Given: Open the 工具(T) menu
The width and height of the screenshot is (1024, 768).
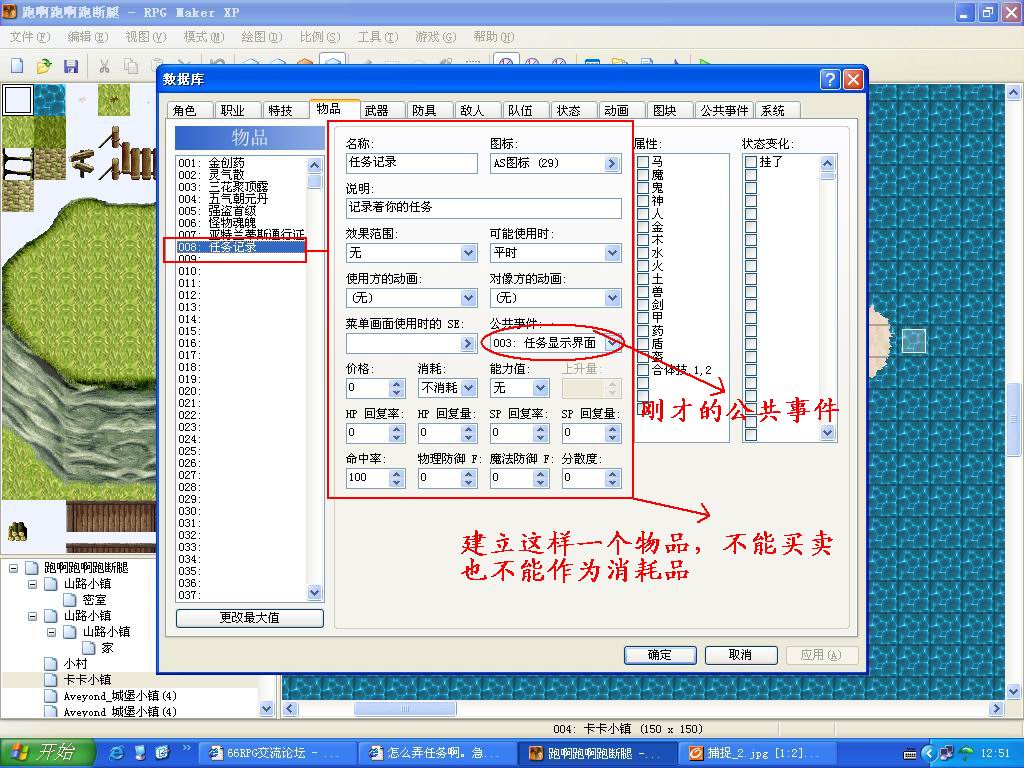Looking at the screenshot, I should coord(377,37).
